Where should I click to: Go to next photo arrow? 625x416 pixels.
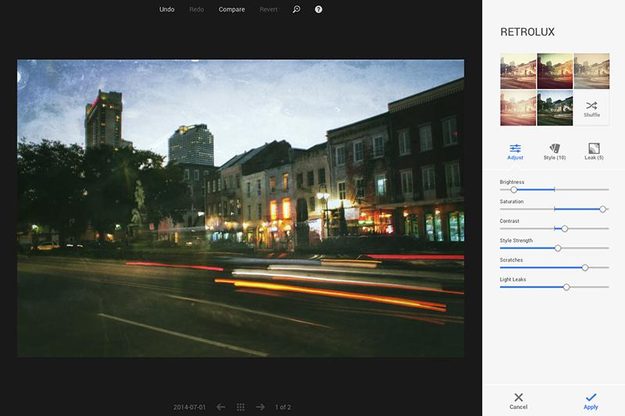coord(260,407)
